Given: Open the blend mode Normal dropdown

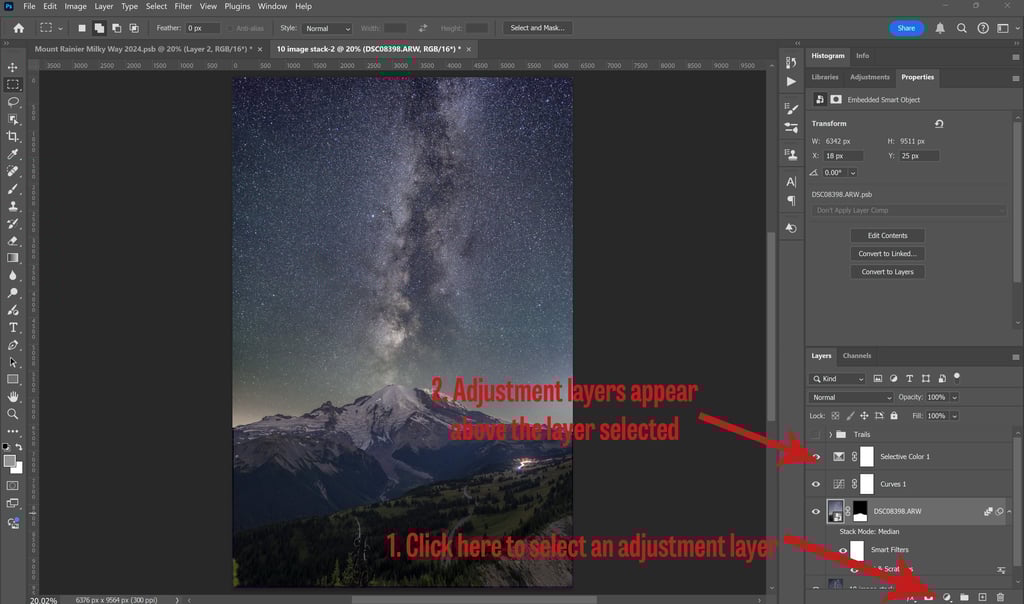Looking at the screenshot, I should point(851,397).
